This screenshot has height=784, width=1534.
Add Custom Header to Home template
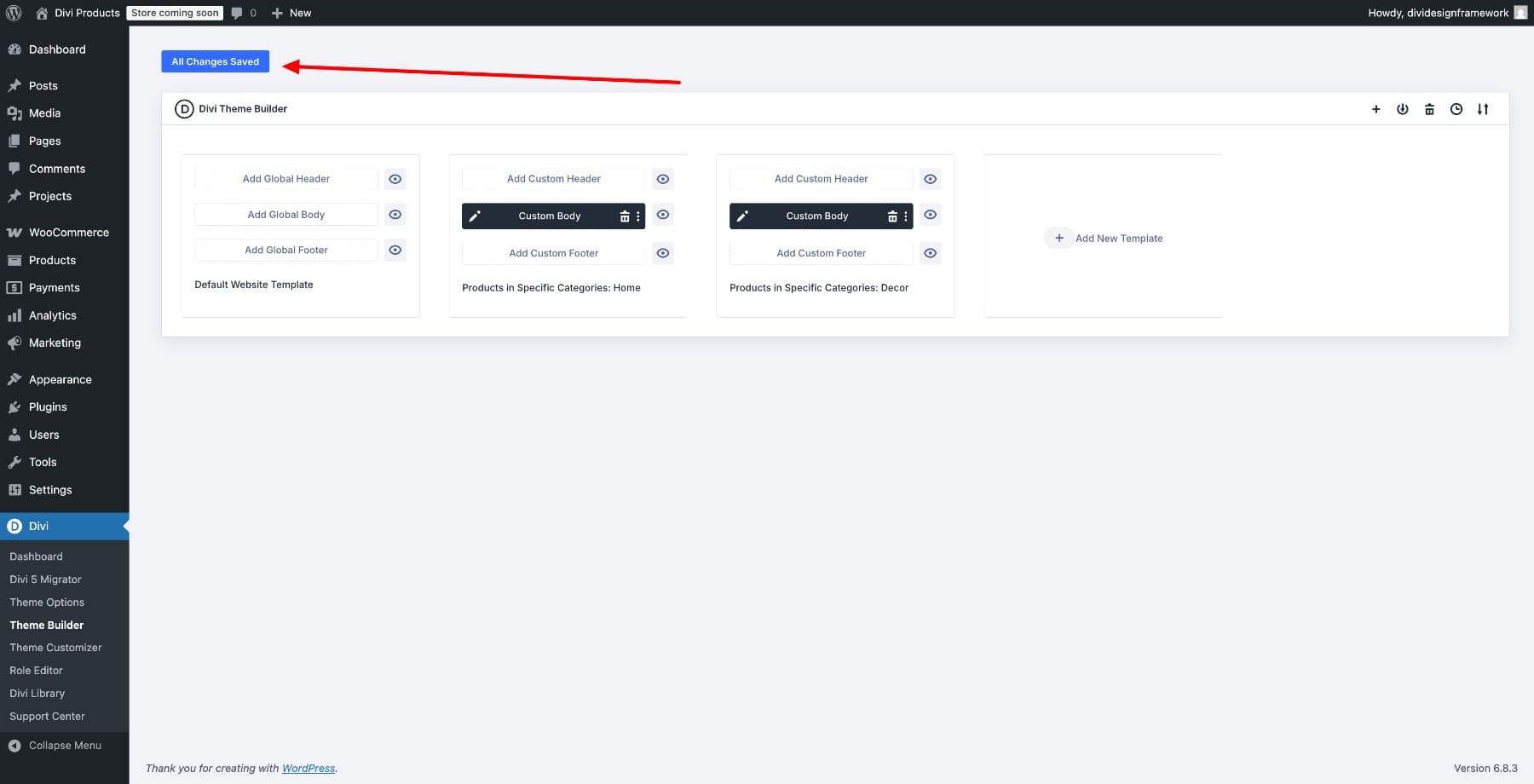click(x=554, y=179)
